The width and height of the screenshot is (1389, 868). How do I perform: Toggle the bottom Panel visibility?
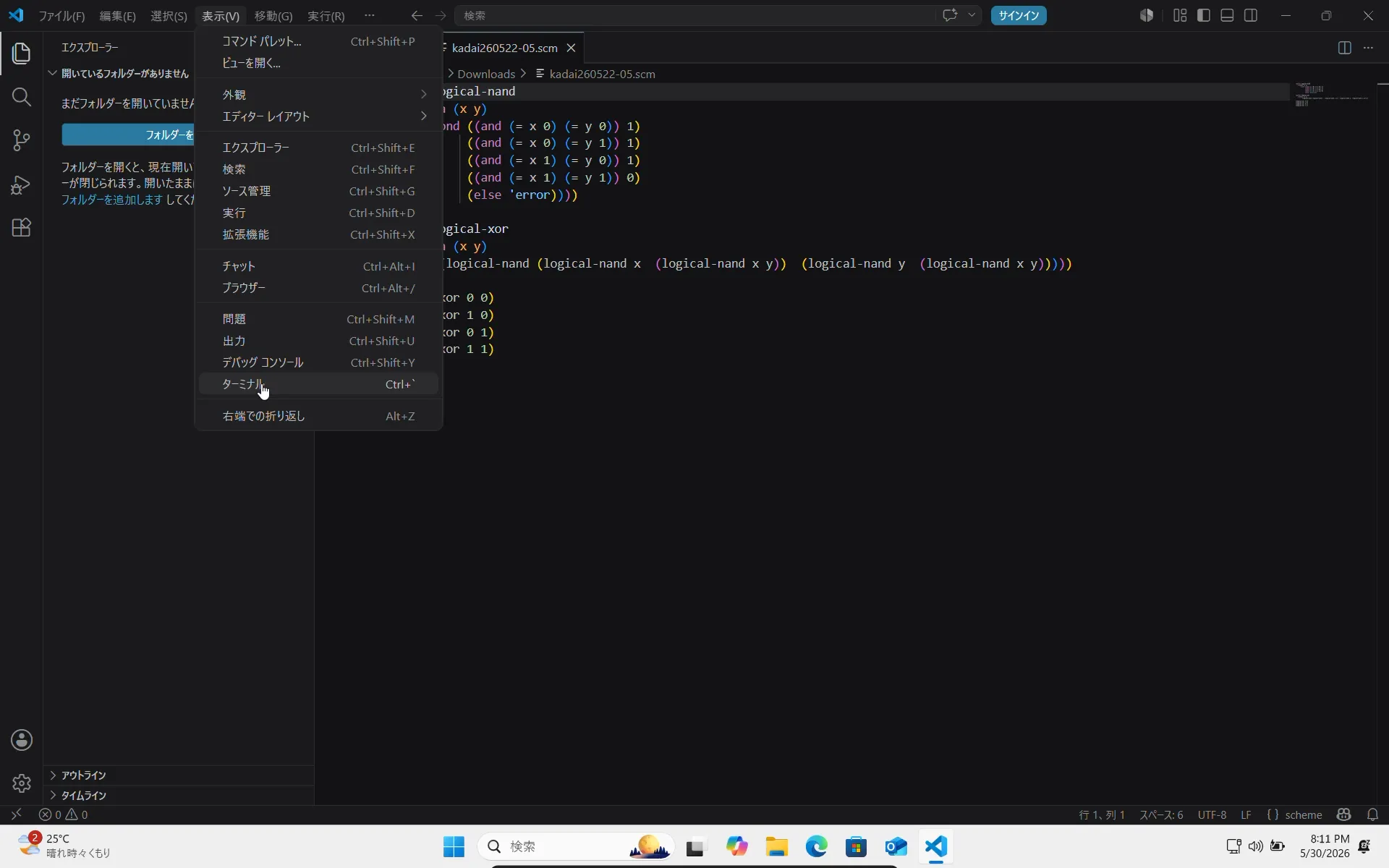click(x=1227, y=15)
